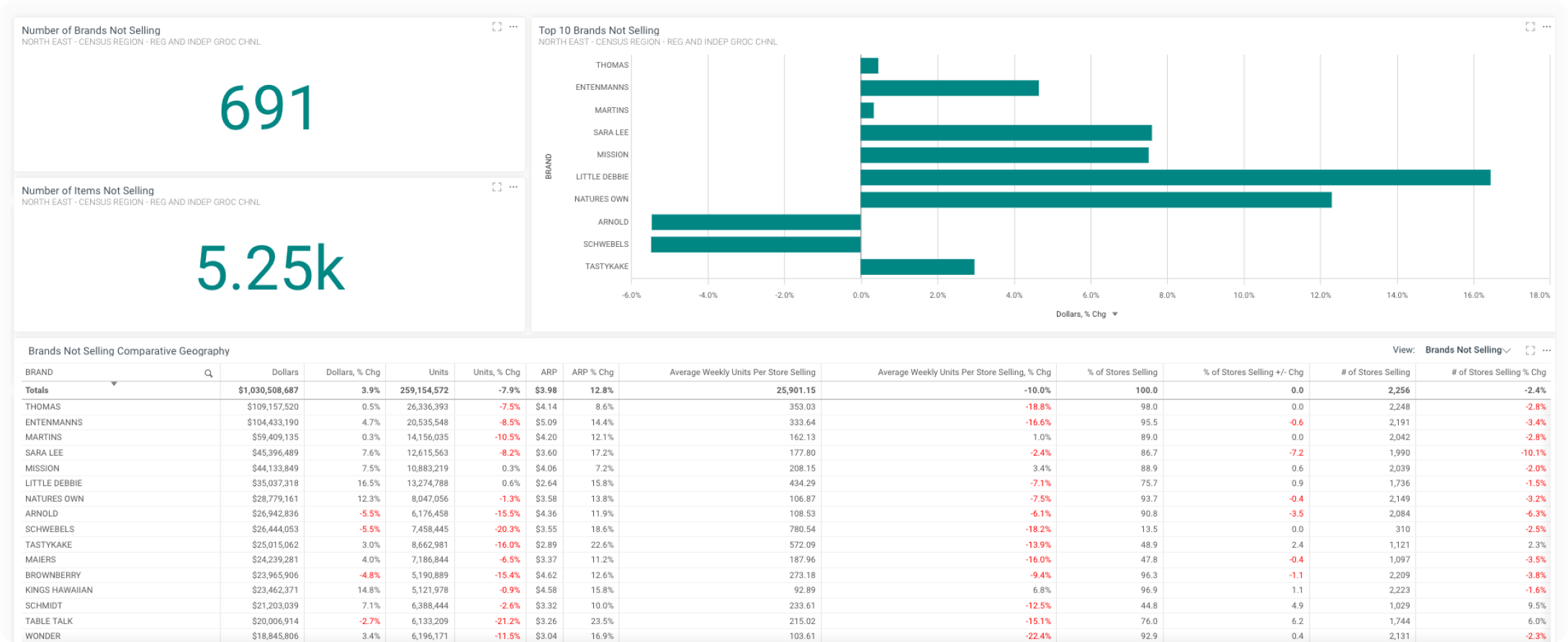This screenshot has width=1568, height=642.
Task: Open more options for Comparative Geography table
Action: pos(1546,351)
